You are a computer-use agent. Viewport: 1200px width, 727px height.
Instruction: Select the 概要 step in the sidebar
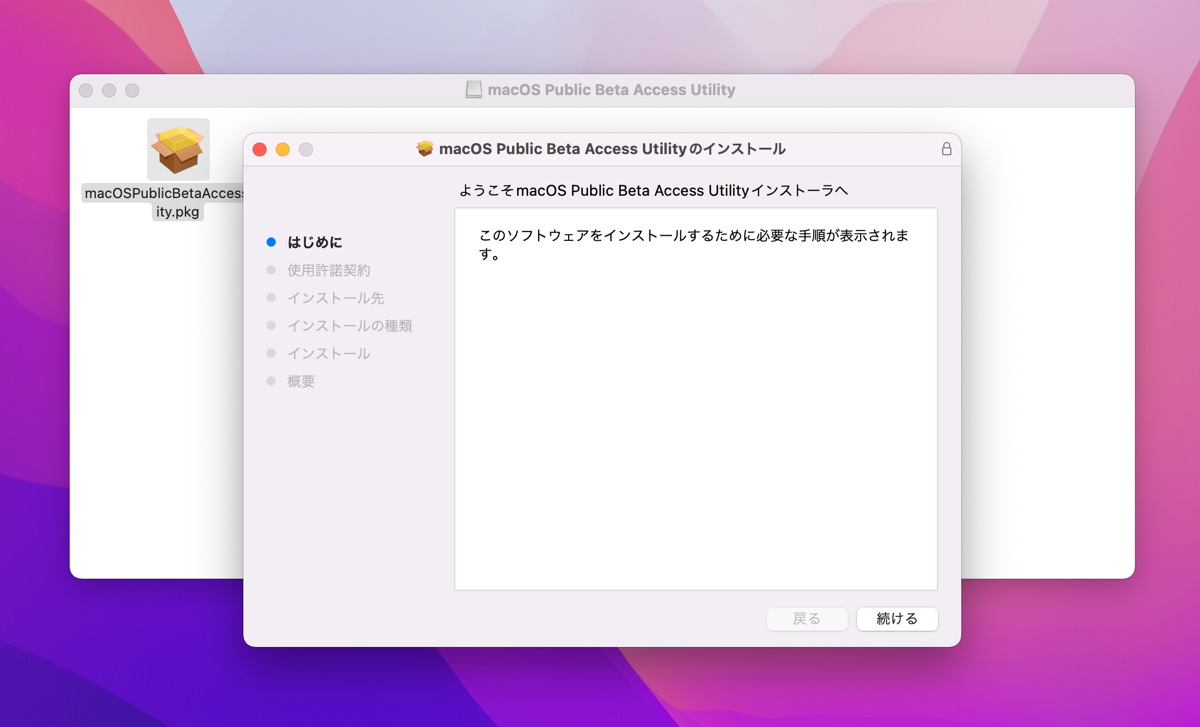pyautogui.click(x=301, y=382)
